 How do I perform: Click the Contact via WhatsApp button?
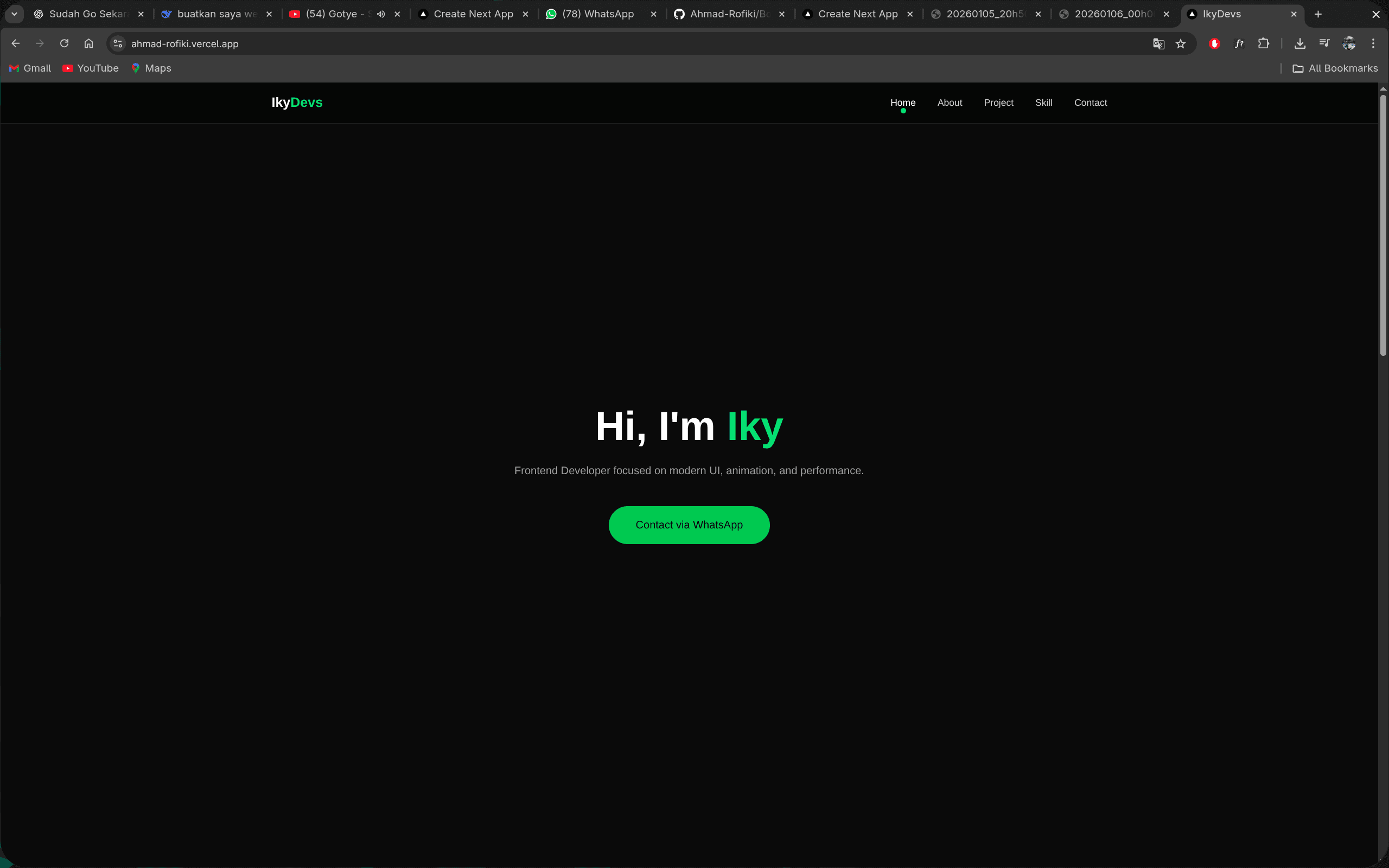(x=689, y=525)
